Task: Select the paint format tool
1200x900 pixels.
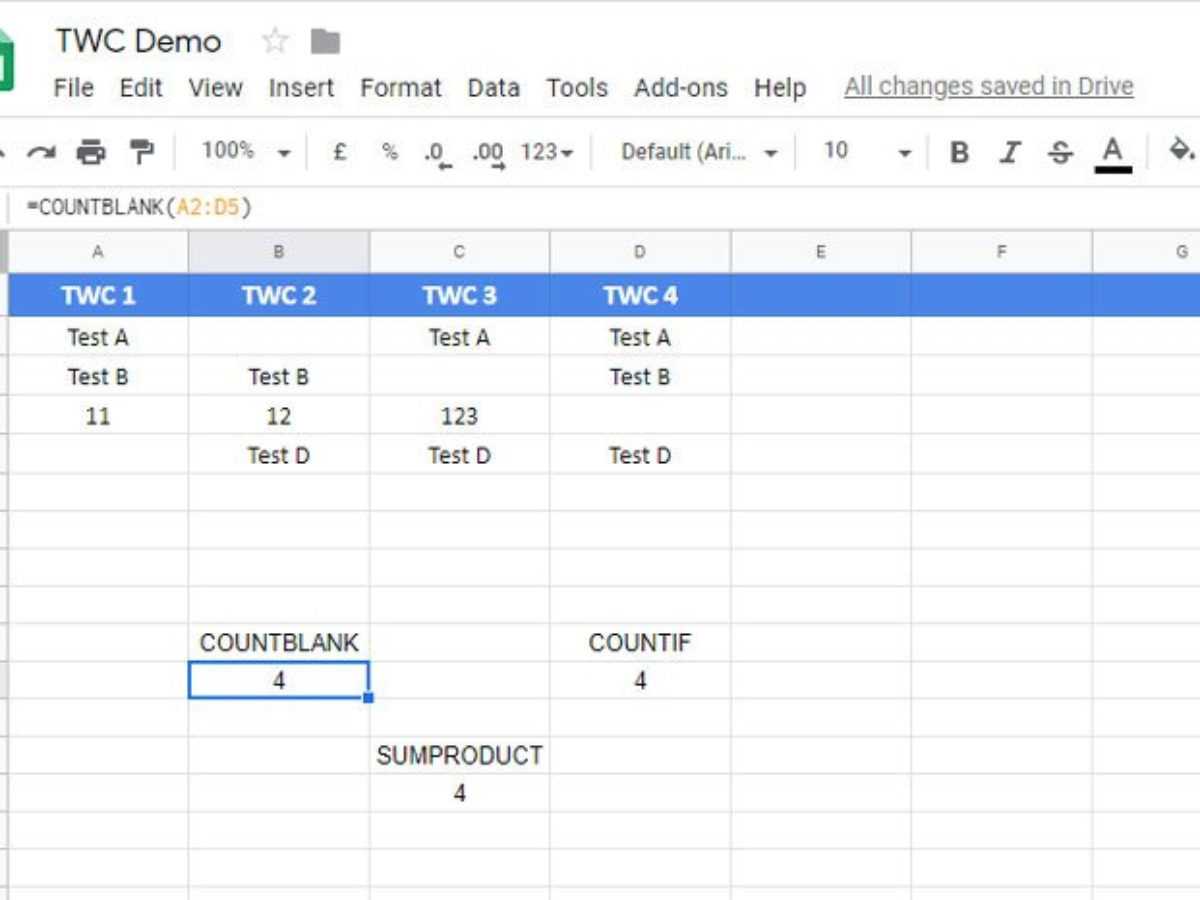Action: 142,152
